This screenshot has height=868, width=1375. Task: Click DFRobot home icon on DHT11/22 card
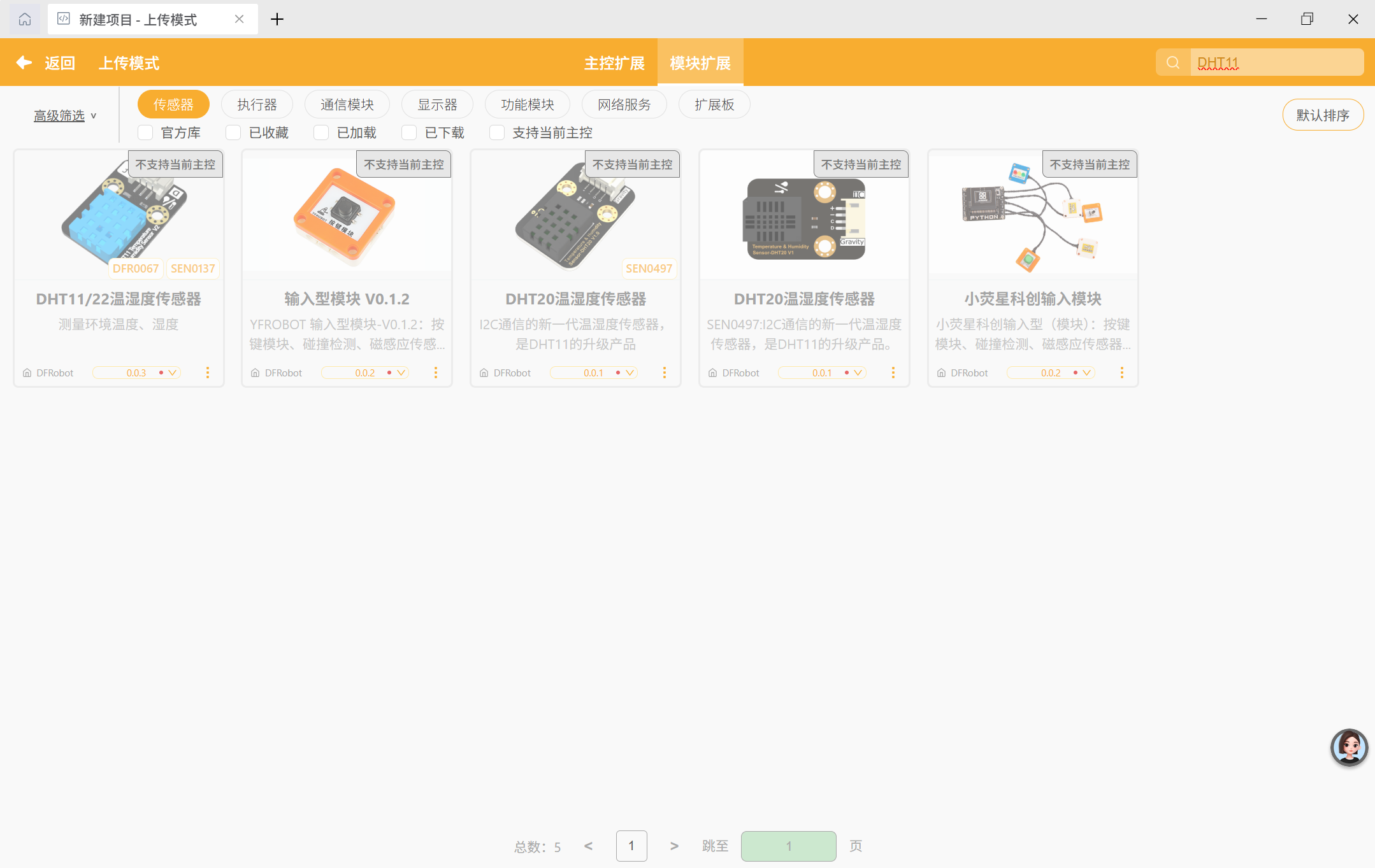[x=27, y=373]
